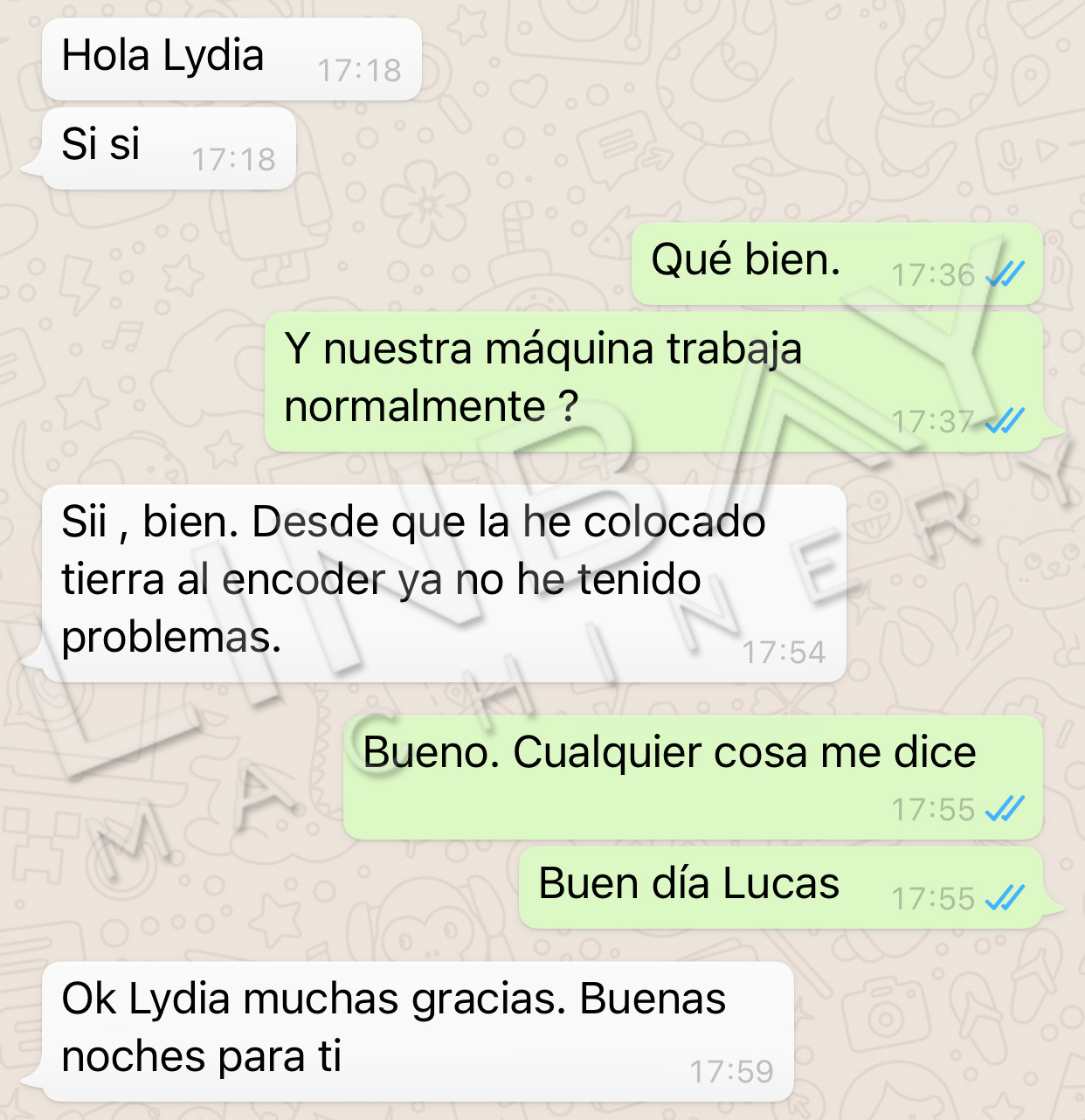Tap the 'Bueno. Cualquier cosa me dice' bubble

pos(693,778)
